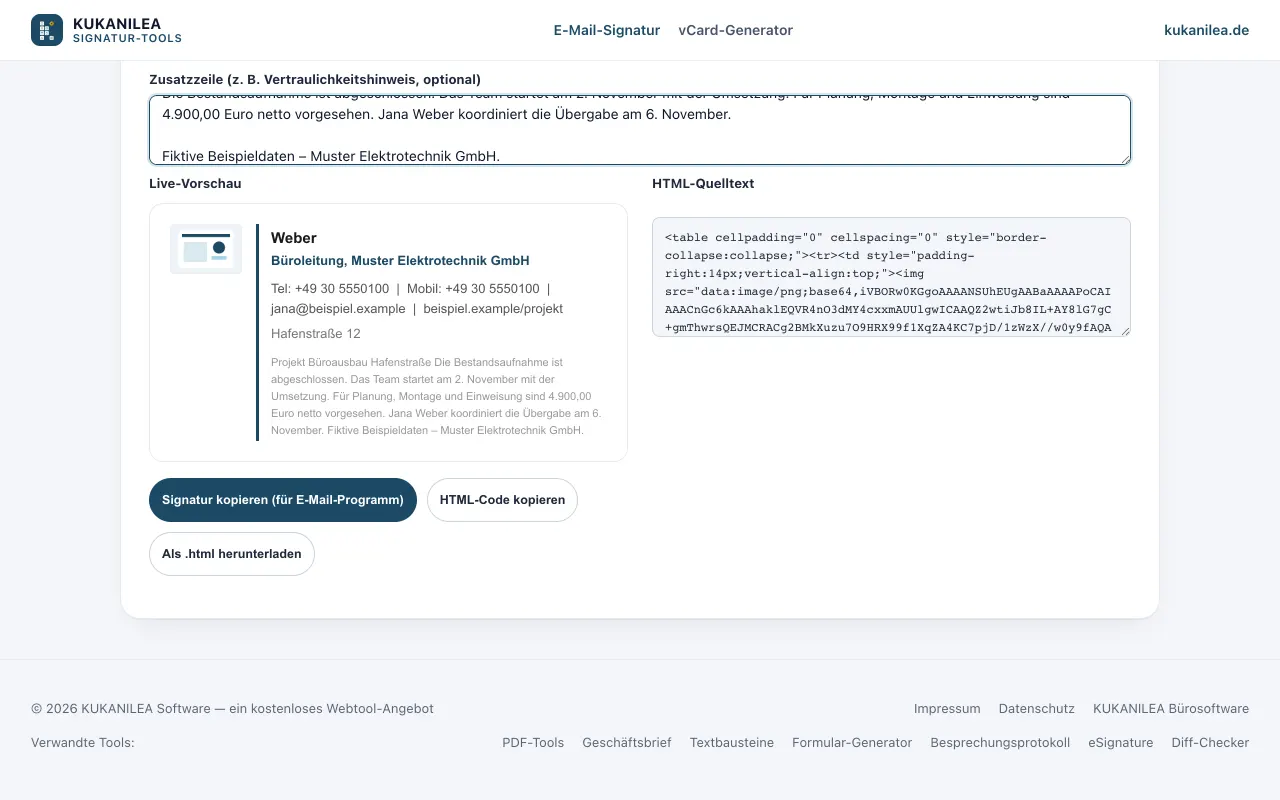Click into the Zusatzzeile text area
This screenshot has height=800, width=1280.
pos(640,130)
